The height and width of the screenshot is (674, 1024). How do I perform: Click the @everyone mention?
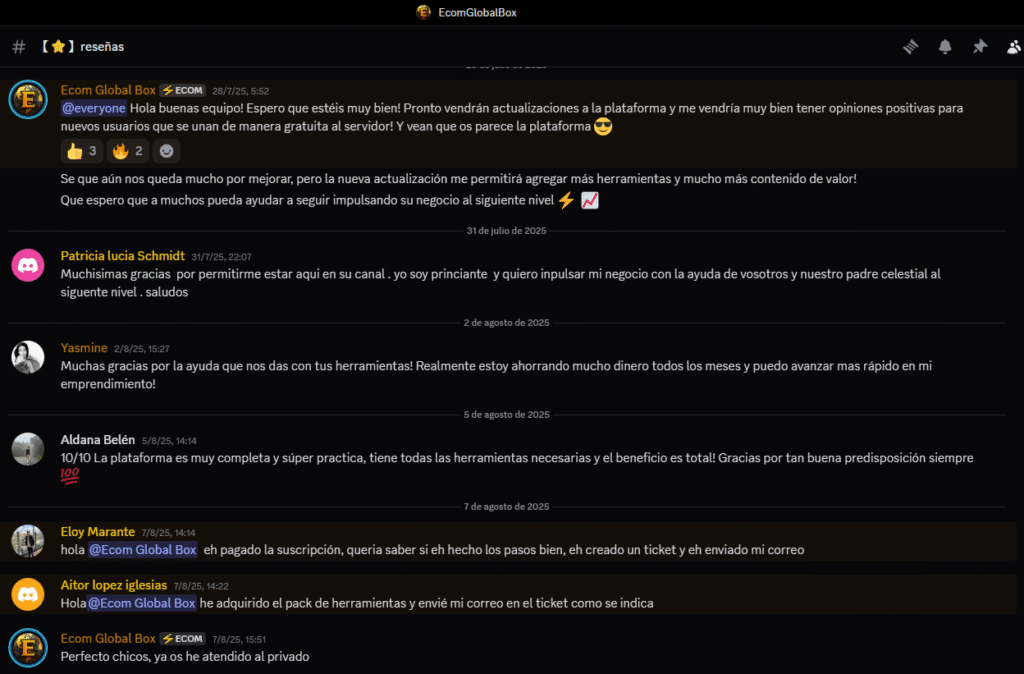point(94,108)
